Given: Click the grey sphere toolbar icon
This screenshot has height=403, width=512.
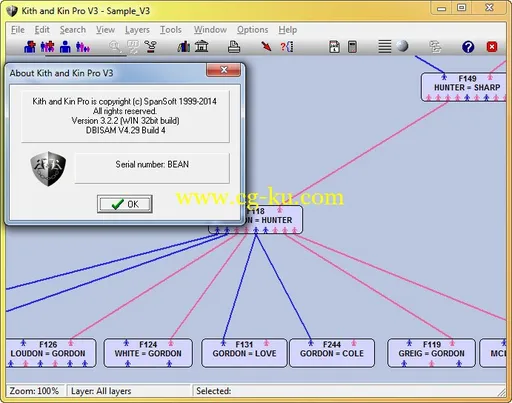Looking at the screenshot, I should click(x=402, y=46).
